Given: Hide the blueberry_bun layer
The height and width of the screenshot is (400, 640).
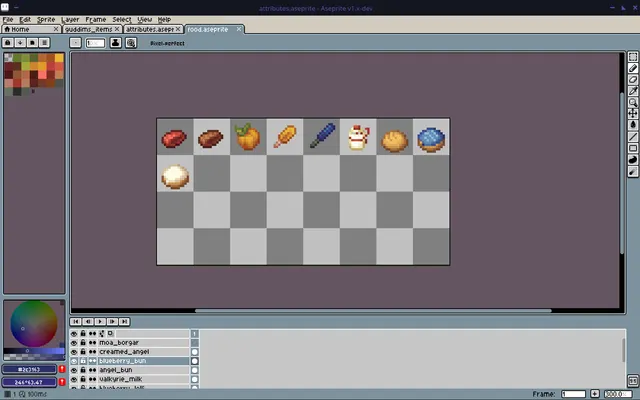Looking at the screenshot, I should tap(74, 361).
